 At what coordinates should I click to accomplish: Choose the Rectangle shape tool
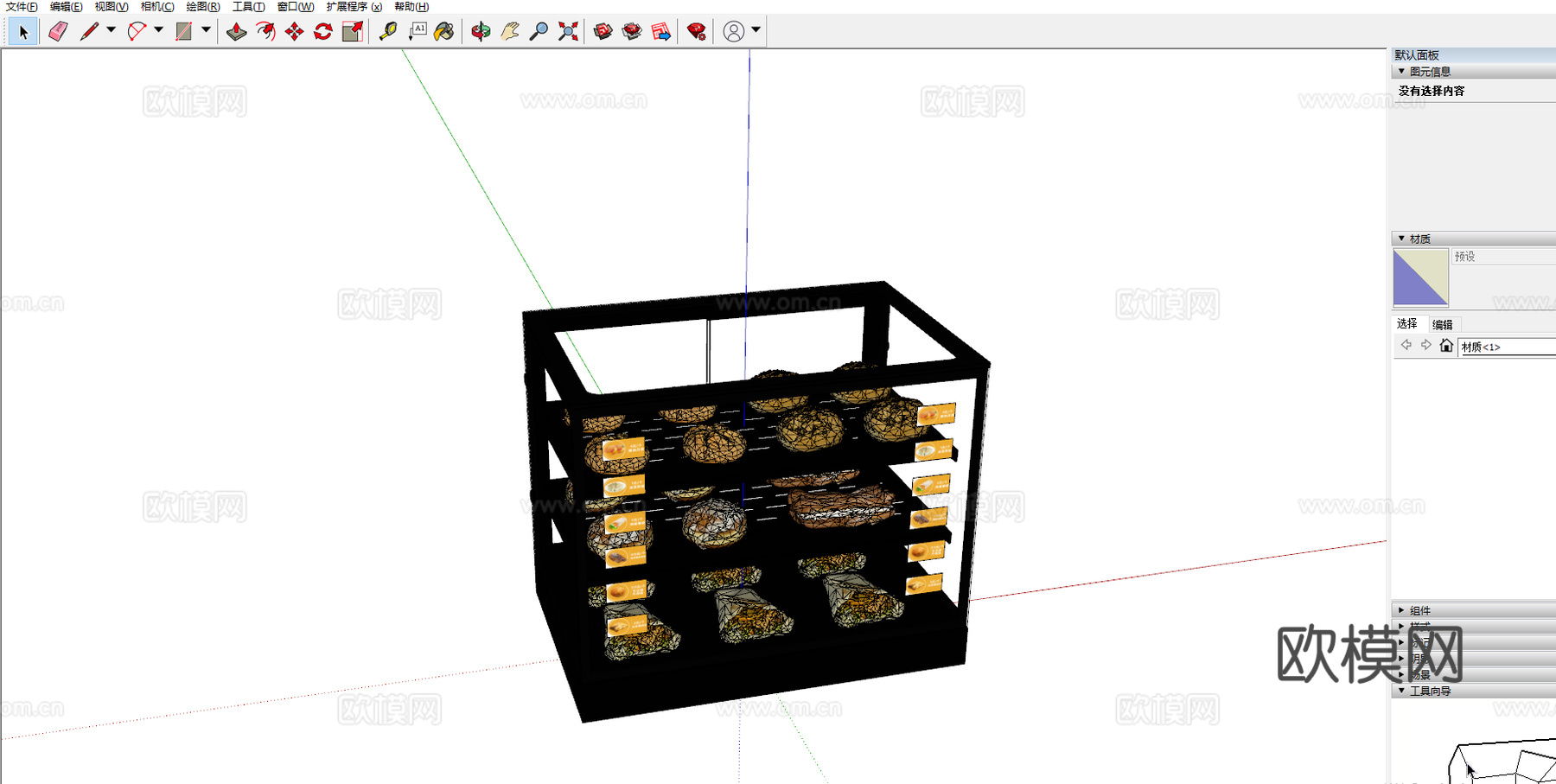point(183,32)
